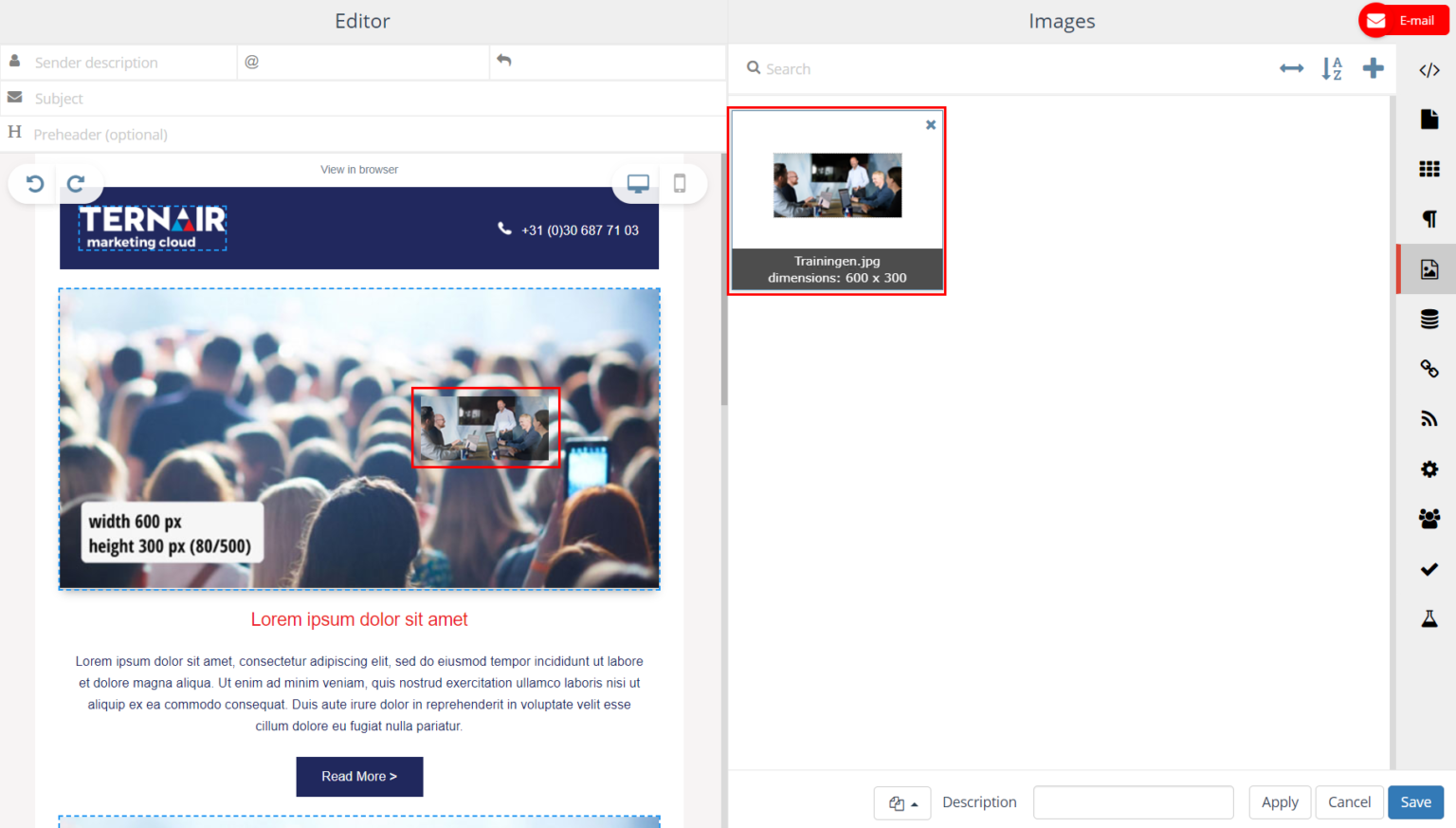Open the HTML source code panel
This screenshot has width=1456, height=828.
[x=1429, y=70]
